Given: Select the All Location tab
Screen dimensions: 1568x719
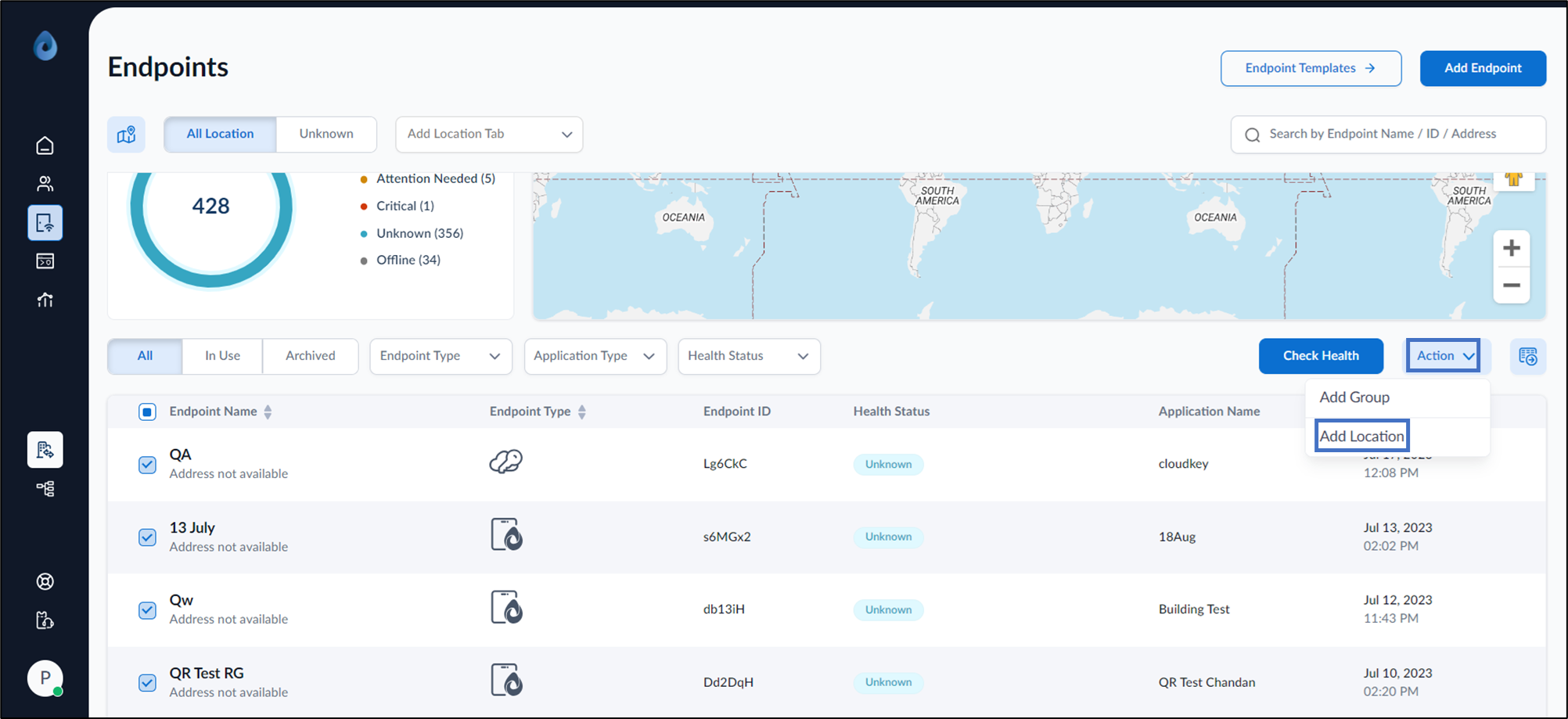Looking at the screenshot, I should [x=220, y=134].
